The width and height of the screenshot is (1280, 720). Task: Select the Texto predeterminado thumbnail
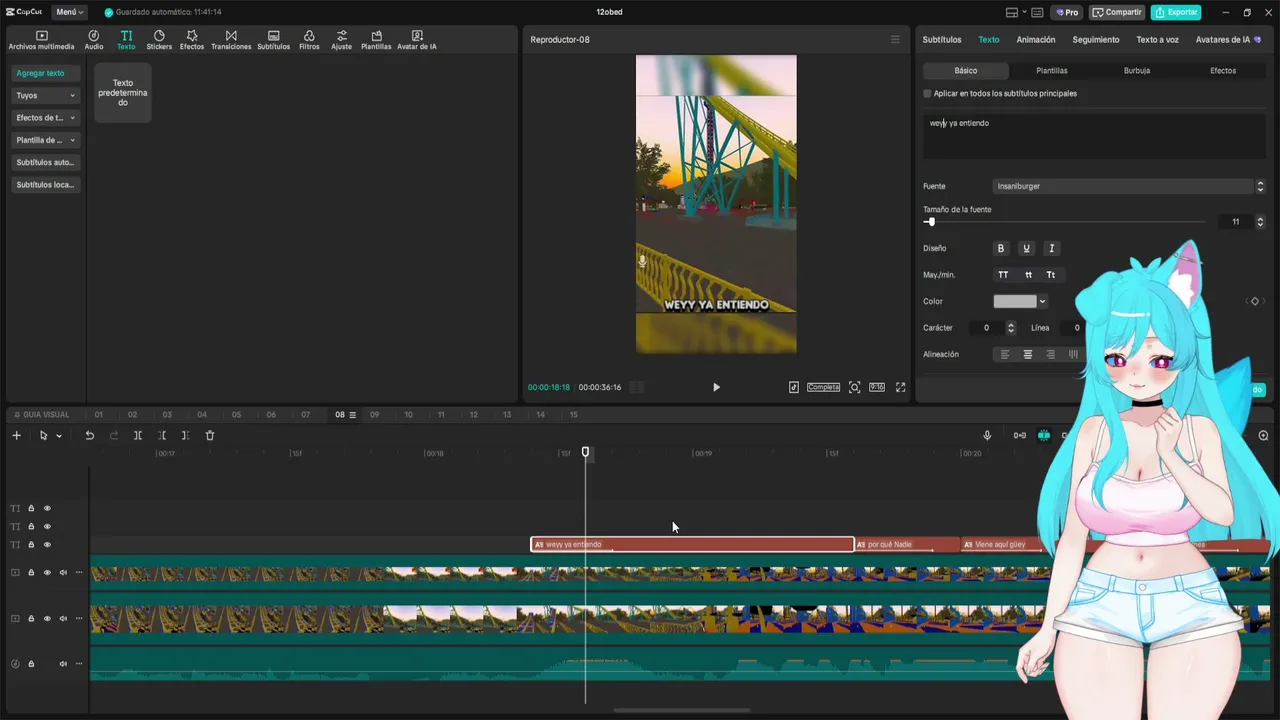click(123, 93)
